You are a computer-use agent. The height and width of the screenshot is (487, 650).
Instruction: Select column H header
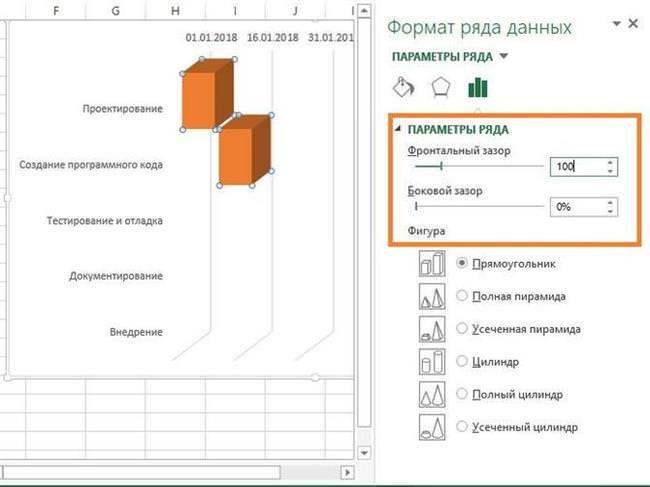(175, 11)
